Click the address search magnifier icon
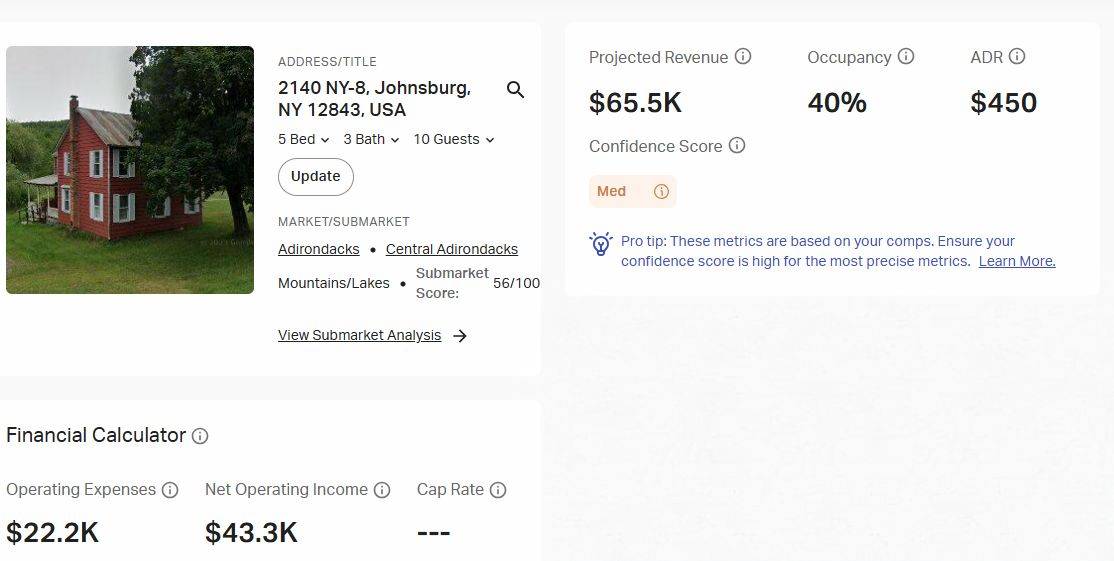 515,90
